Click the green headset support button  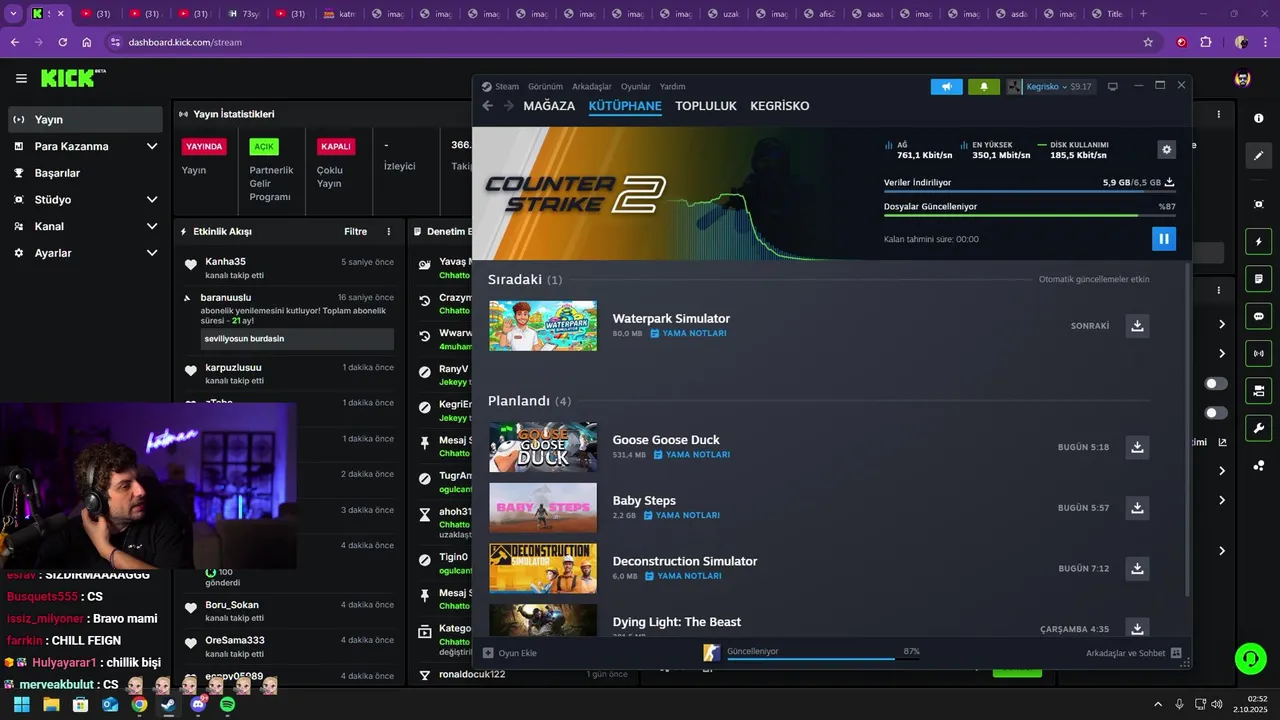tap(1250, 658)
